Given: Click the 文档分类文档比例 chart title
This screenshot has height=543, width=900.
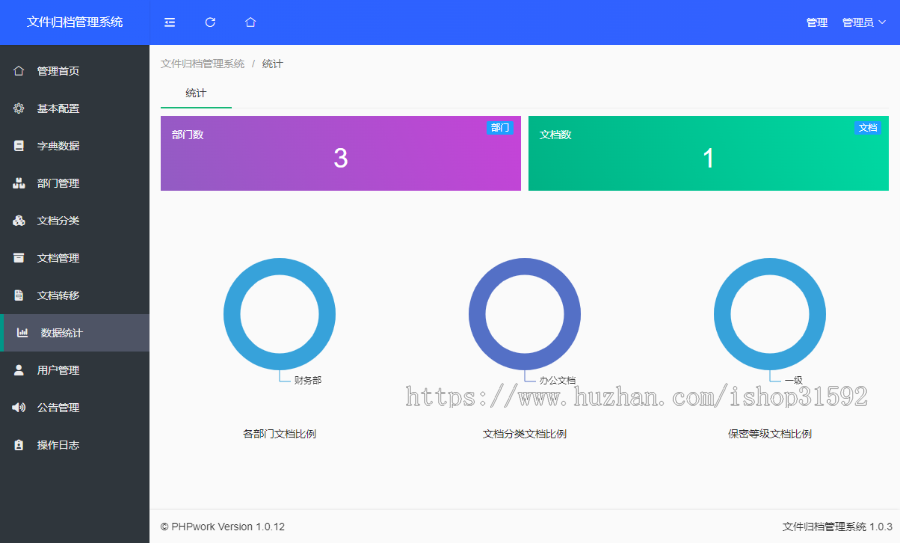Looking at the screenshot, I should point(525,434).
